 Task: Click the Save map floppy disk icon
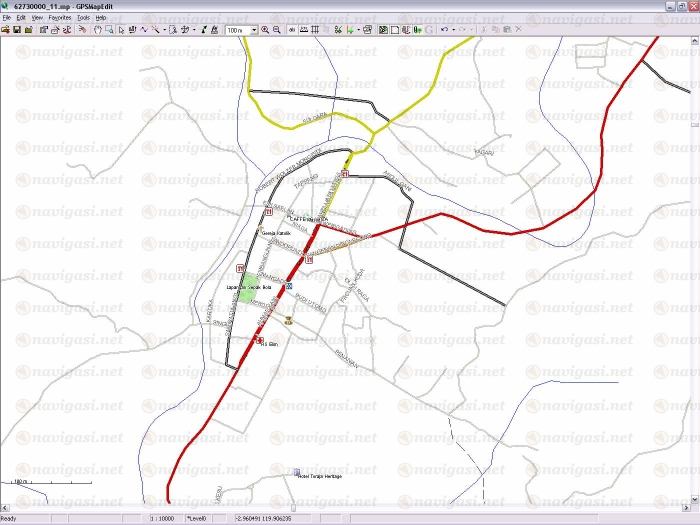(17, 30)
